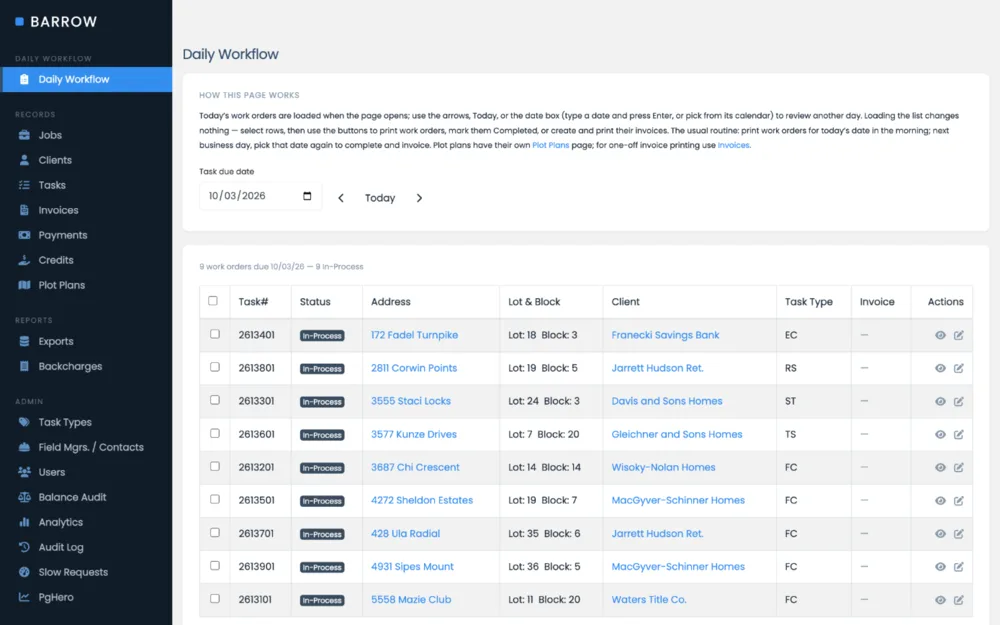The height and width of the screenshot is (625, 1000).
Task: Toggle the select-all header checkbox
Action: [x=213, y=301]
